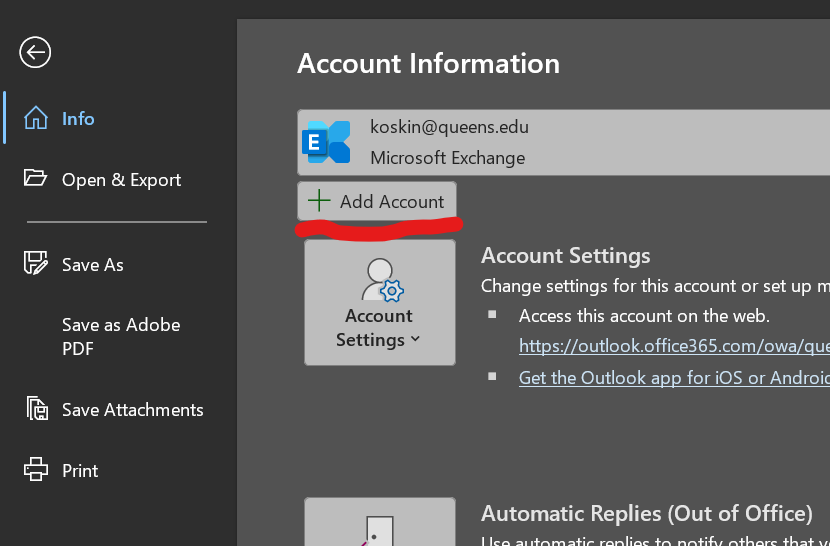Click the back arrow circle icon

pyautogui.click(x=35, y=52)
